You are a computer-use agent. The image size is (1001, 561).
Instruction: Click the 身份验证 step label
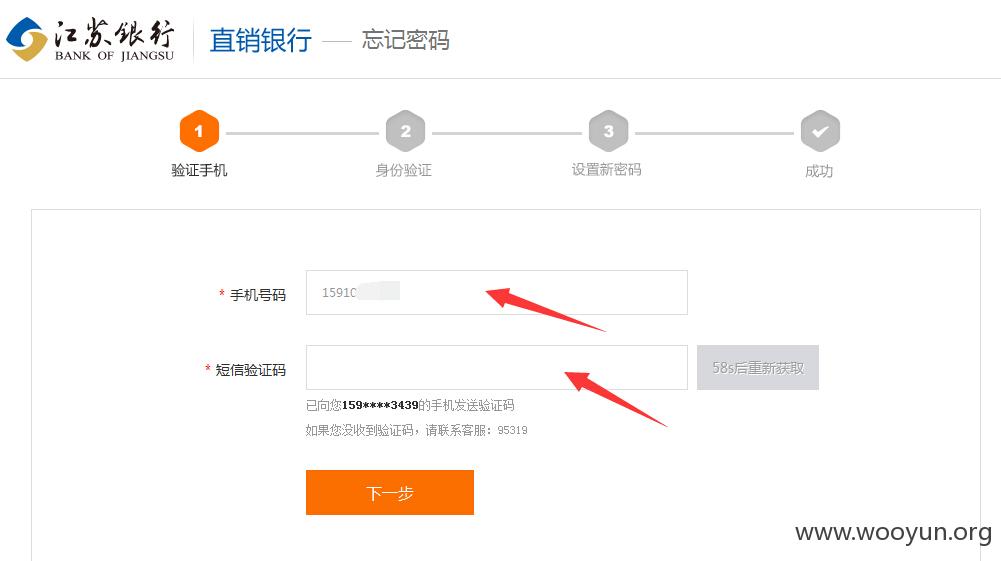pos(403,170)
